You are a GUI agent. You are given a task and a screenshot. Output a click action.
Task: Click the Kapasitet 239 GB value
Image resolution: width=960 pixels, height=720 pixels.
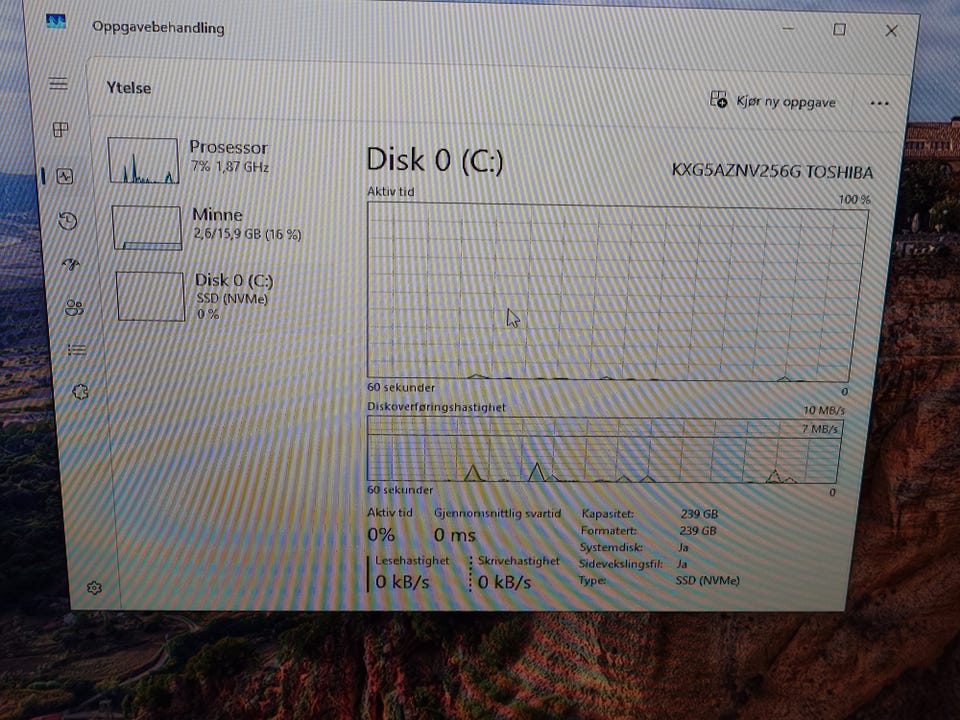699,514
